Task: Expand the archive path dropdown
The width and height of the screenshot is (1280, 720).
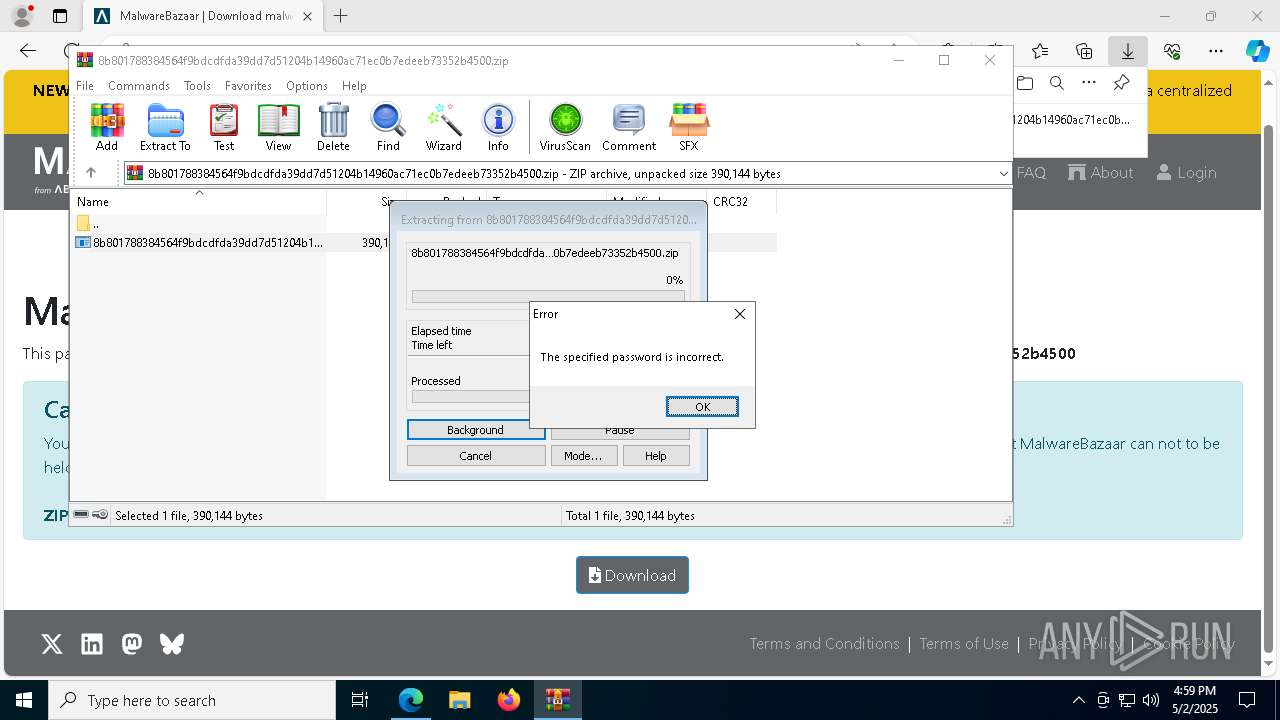Action: point(1003,174)
